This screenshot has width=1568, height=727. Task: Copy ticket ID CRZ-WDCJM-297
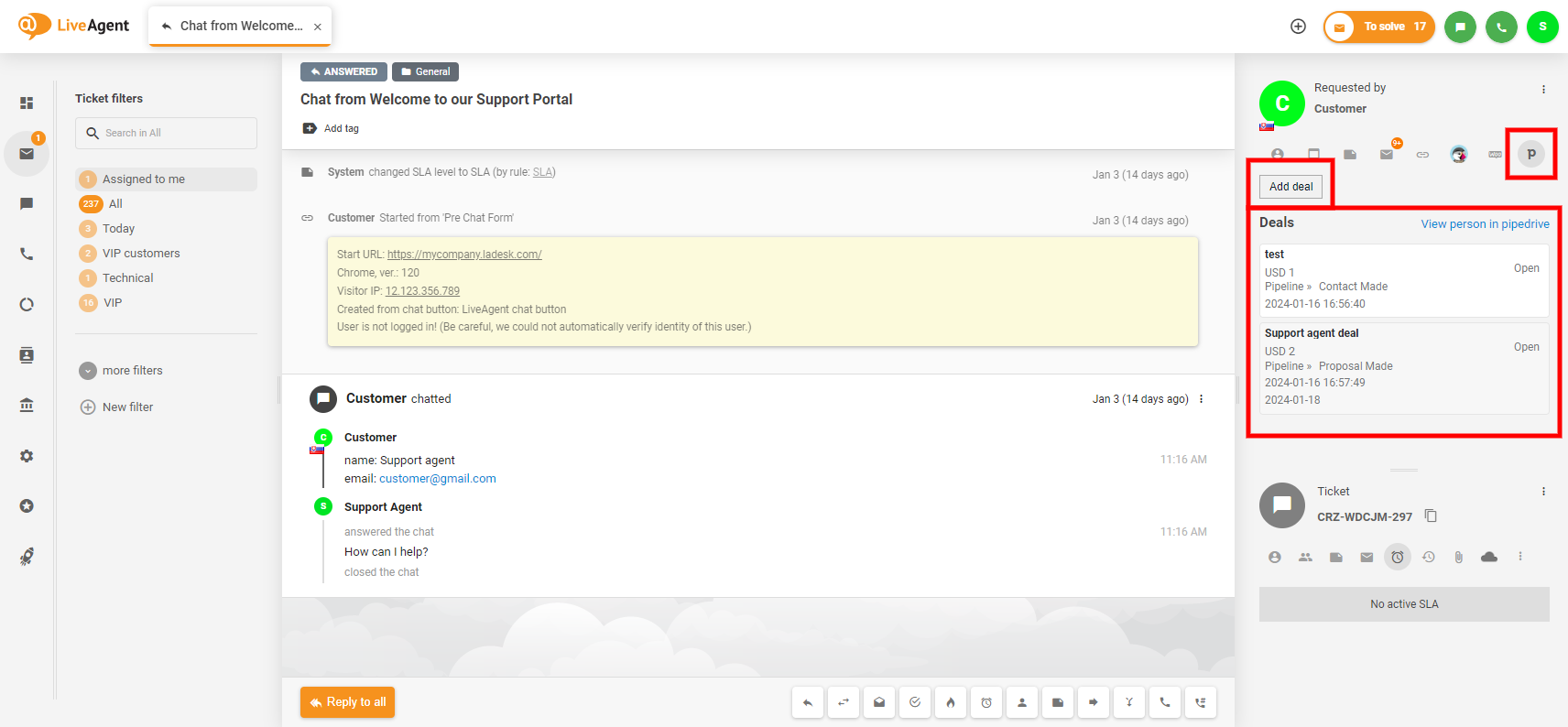coord(1431,516)
